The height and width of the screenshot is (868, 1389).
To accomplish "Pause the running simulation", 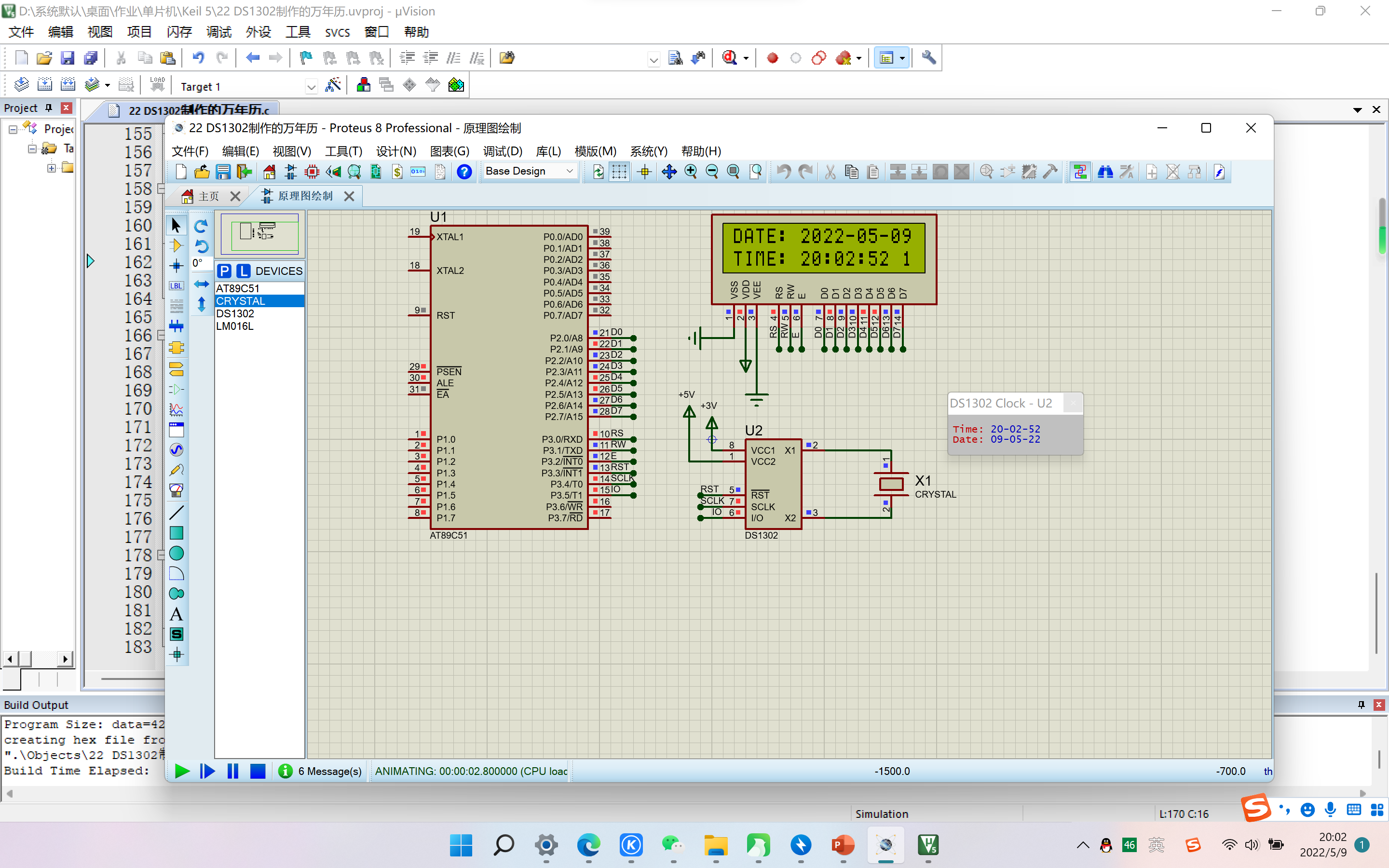I will 232,771.
